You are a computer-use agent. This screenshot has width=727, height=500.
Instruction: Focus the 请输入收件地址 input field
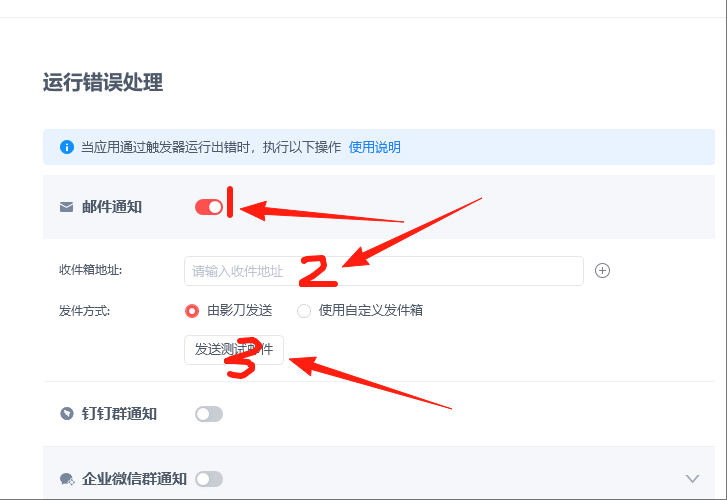coord(384,271)
